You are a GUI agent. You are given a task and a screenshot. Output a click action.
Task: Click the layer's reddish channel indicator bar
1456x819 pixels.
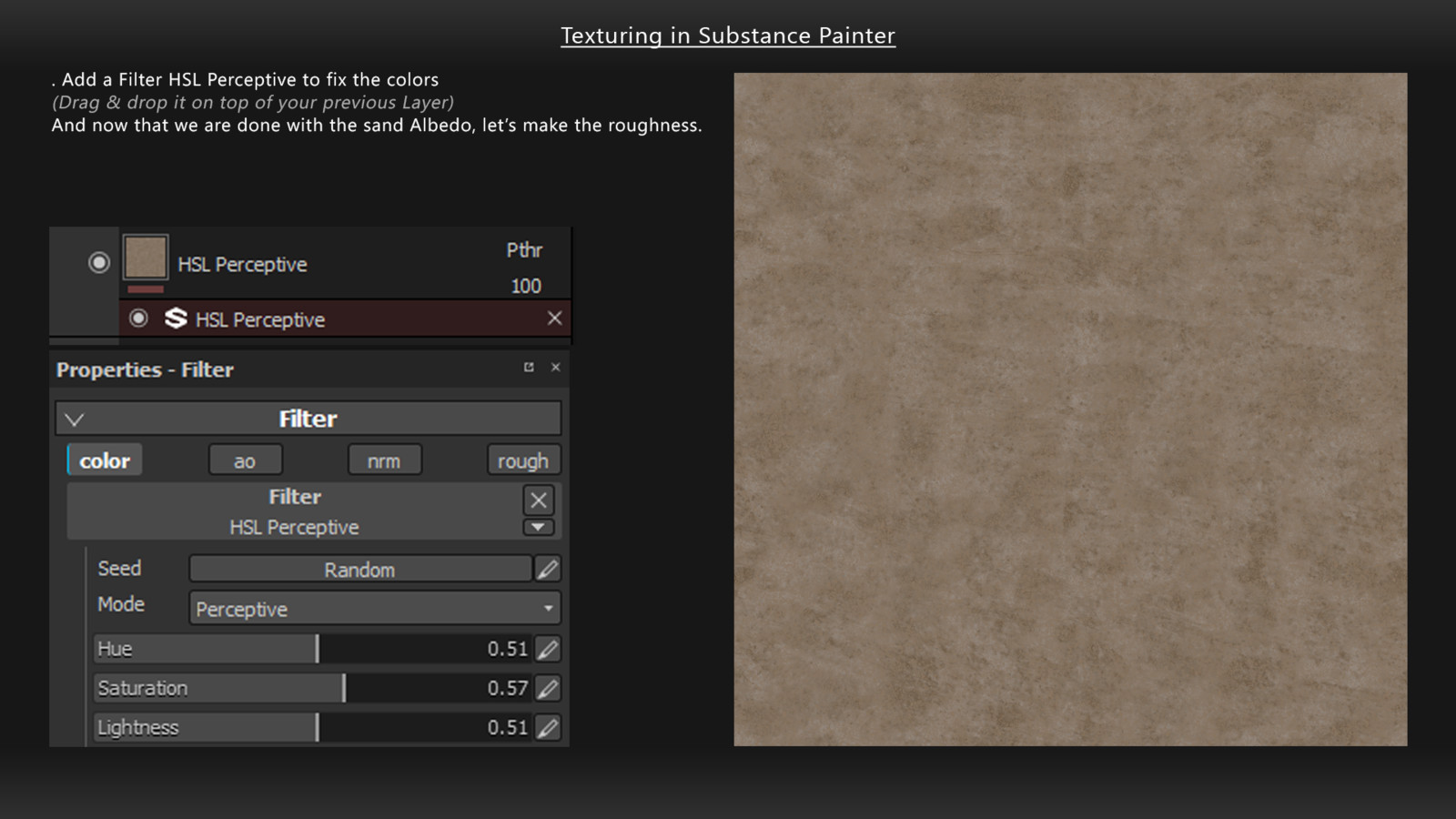(146, 289)
